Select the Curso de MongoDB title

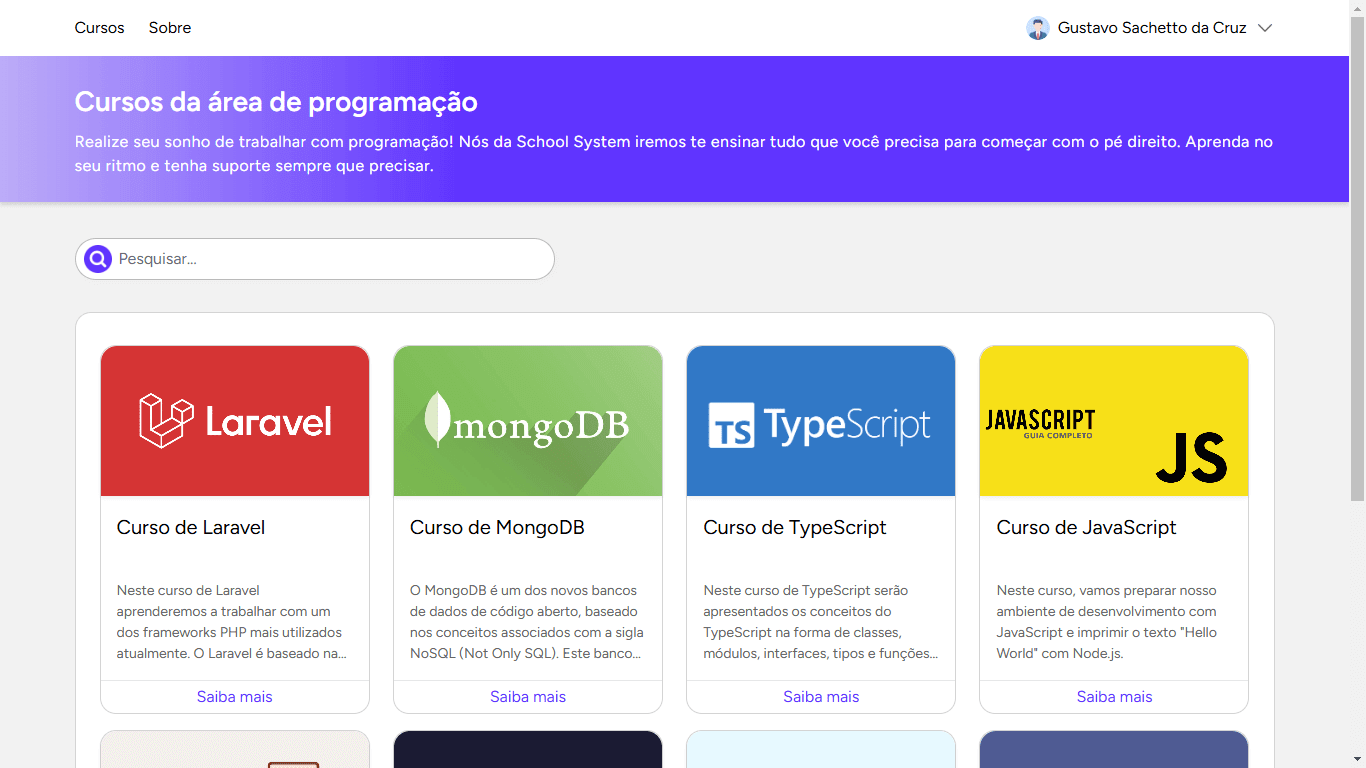click(x=497, y=528)
